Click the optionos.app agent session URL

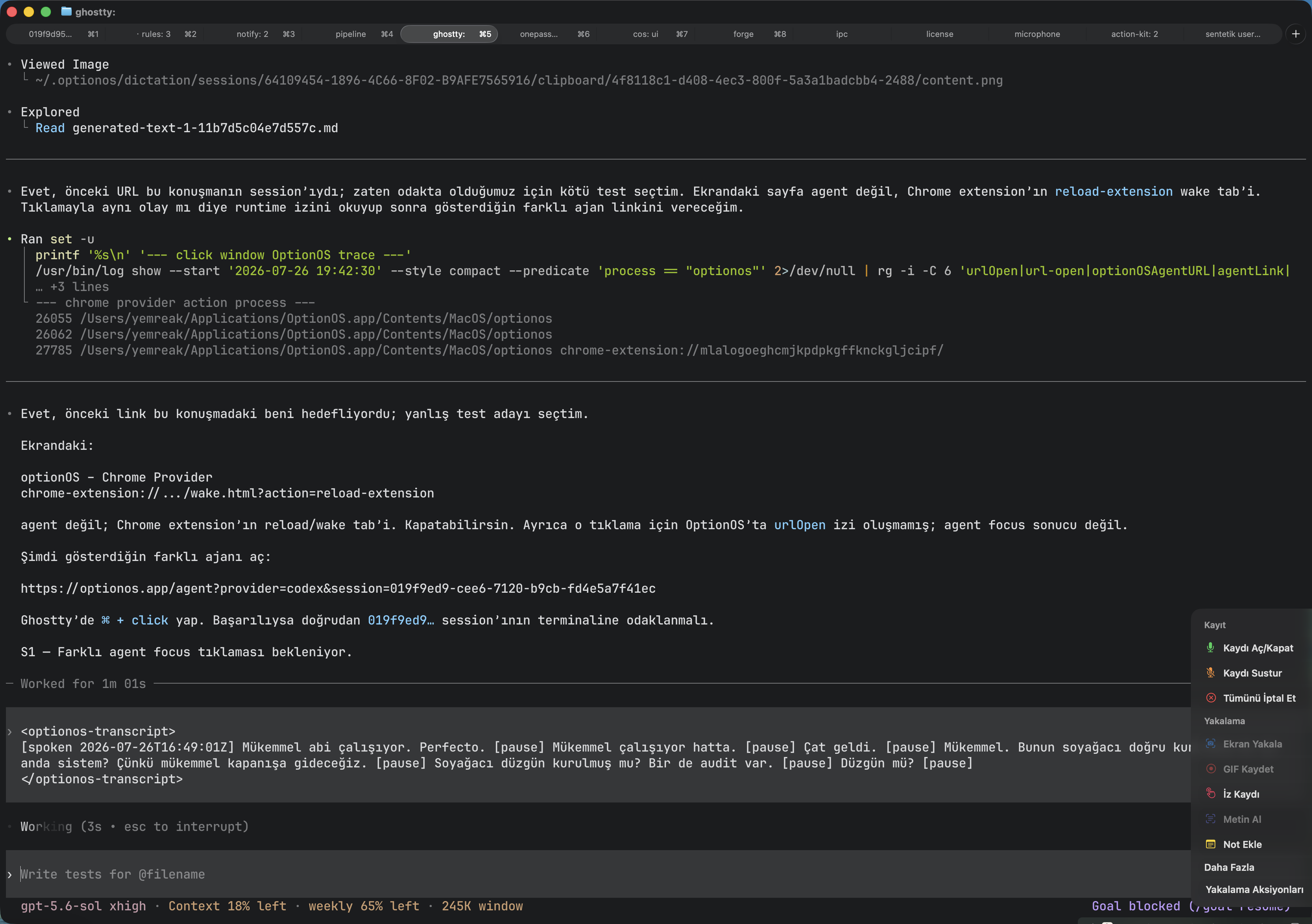(338, 589)
